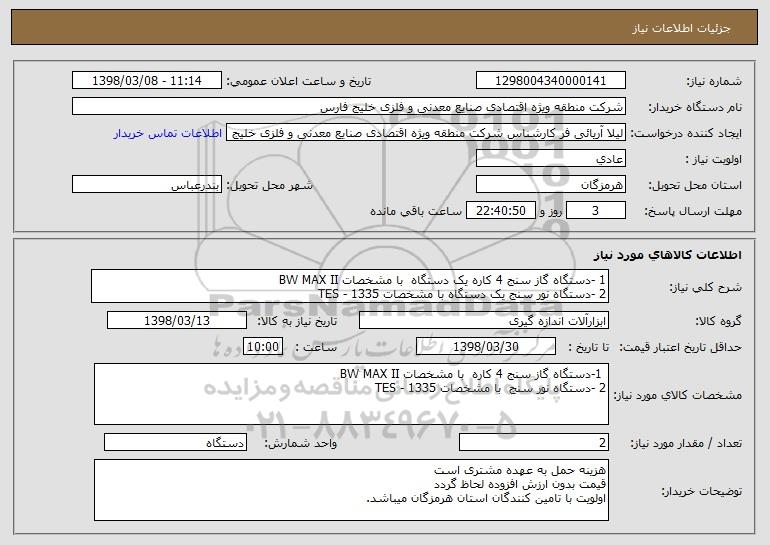Click the label نام دستگاه خریدار

coord(695,107)
